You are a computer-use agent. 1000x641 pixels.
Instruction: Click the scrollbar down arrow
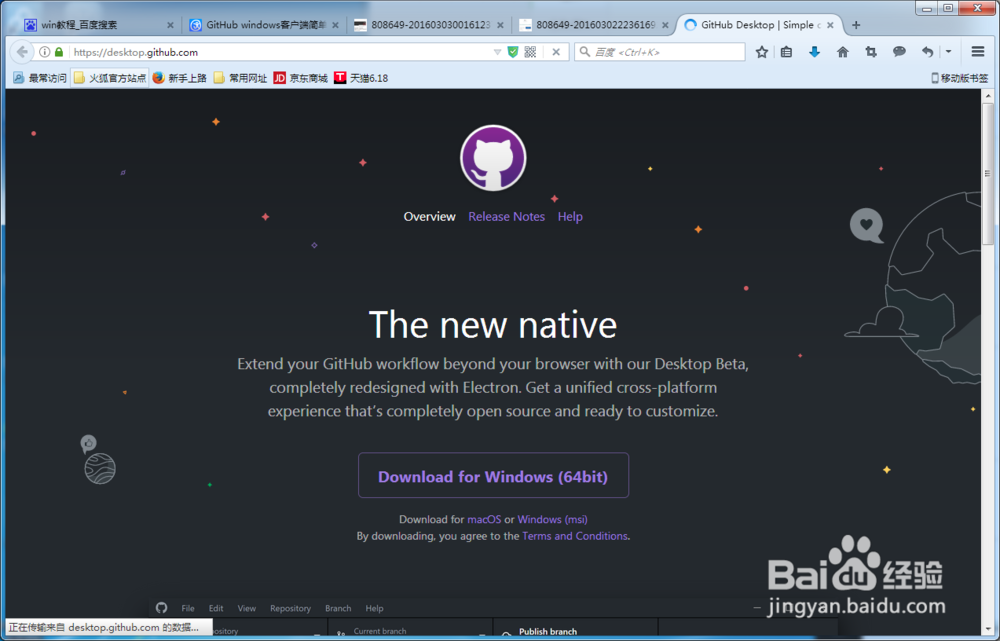pyautogui.click(x=988, y=628)
